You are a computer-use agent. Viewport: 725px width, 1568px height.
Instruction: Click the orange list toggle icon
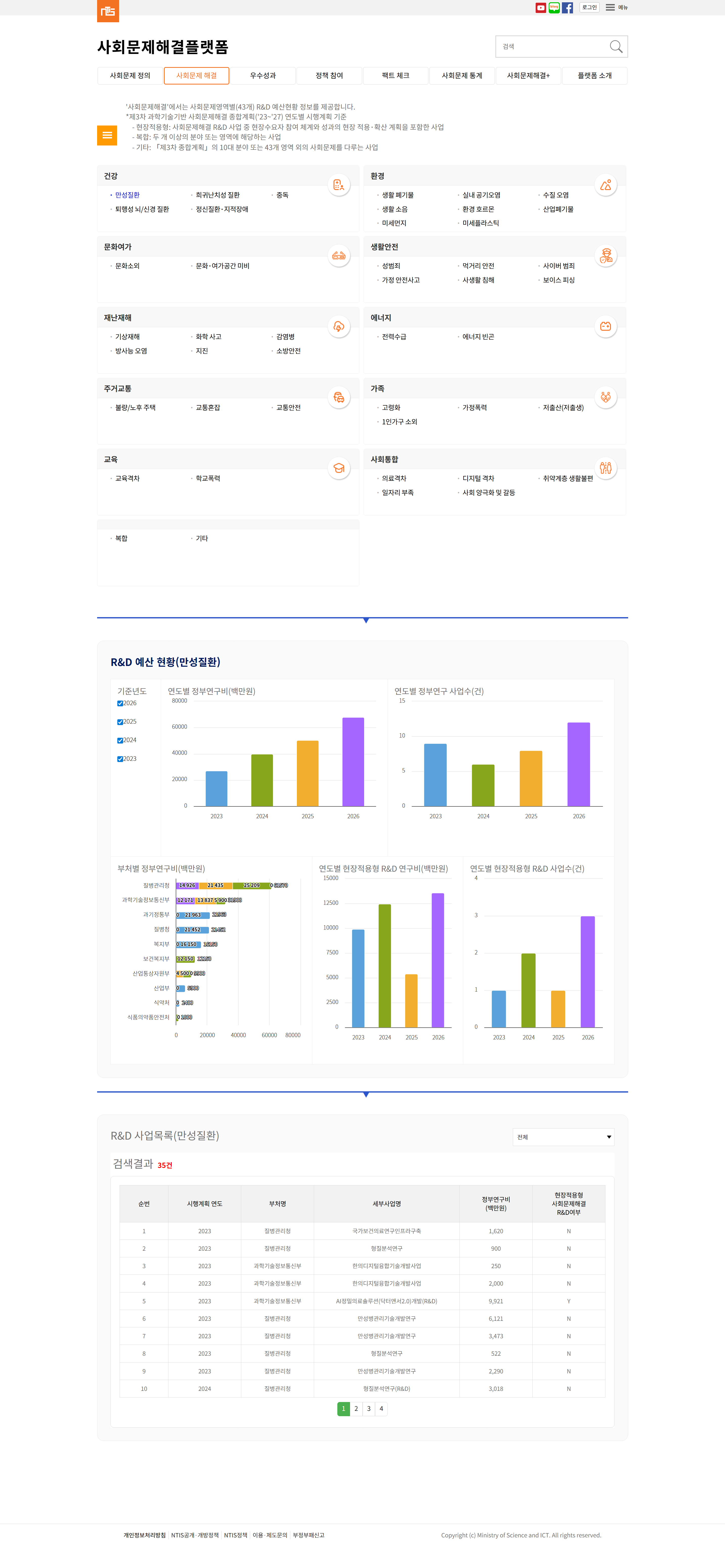[107, 135]
